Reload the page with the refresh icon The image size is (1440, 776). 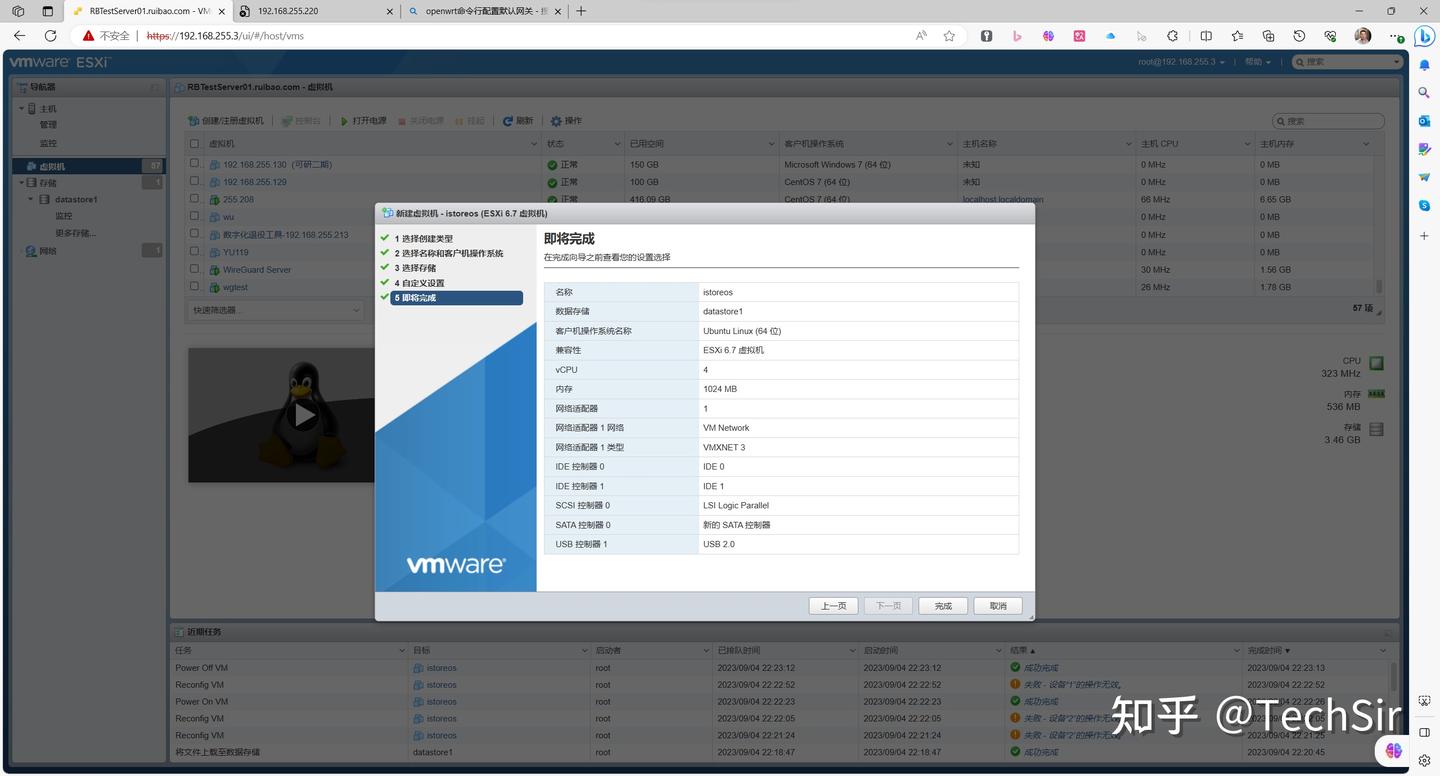pos(51,36)
